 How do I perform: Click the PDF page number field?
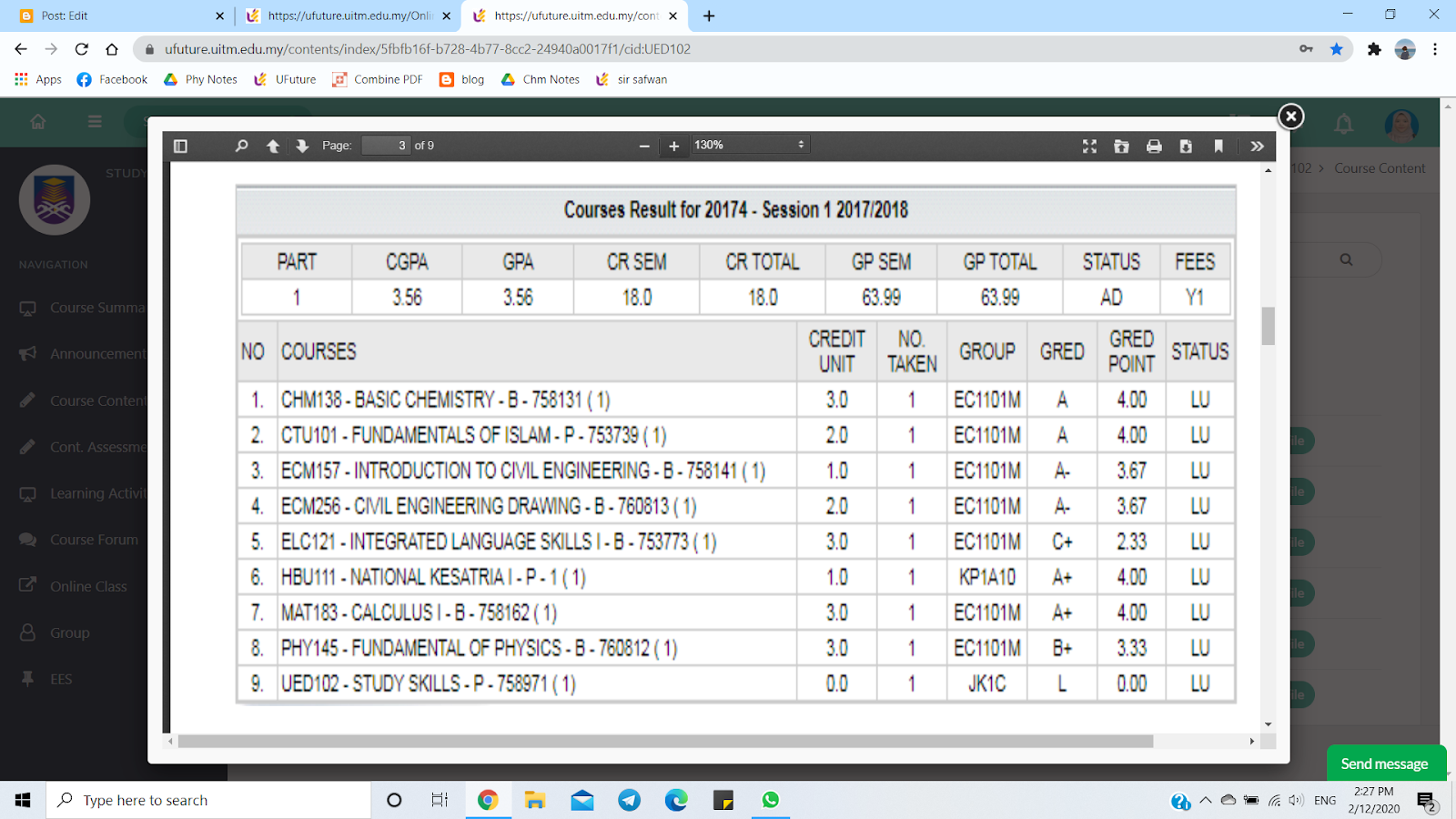click(x=386, y=146)
